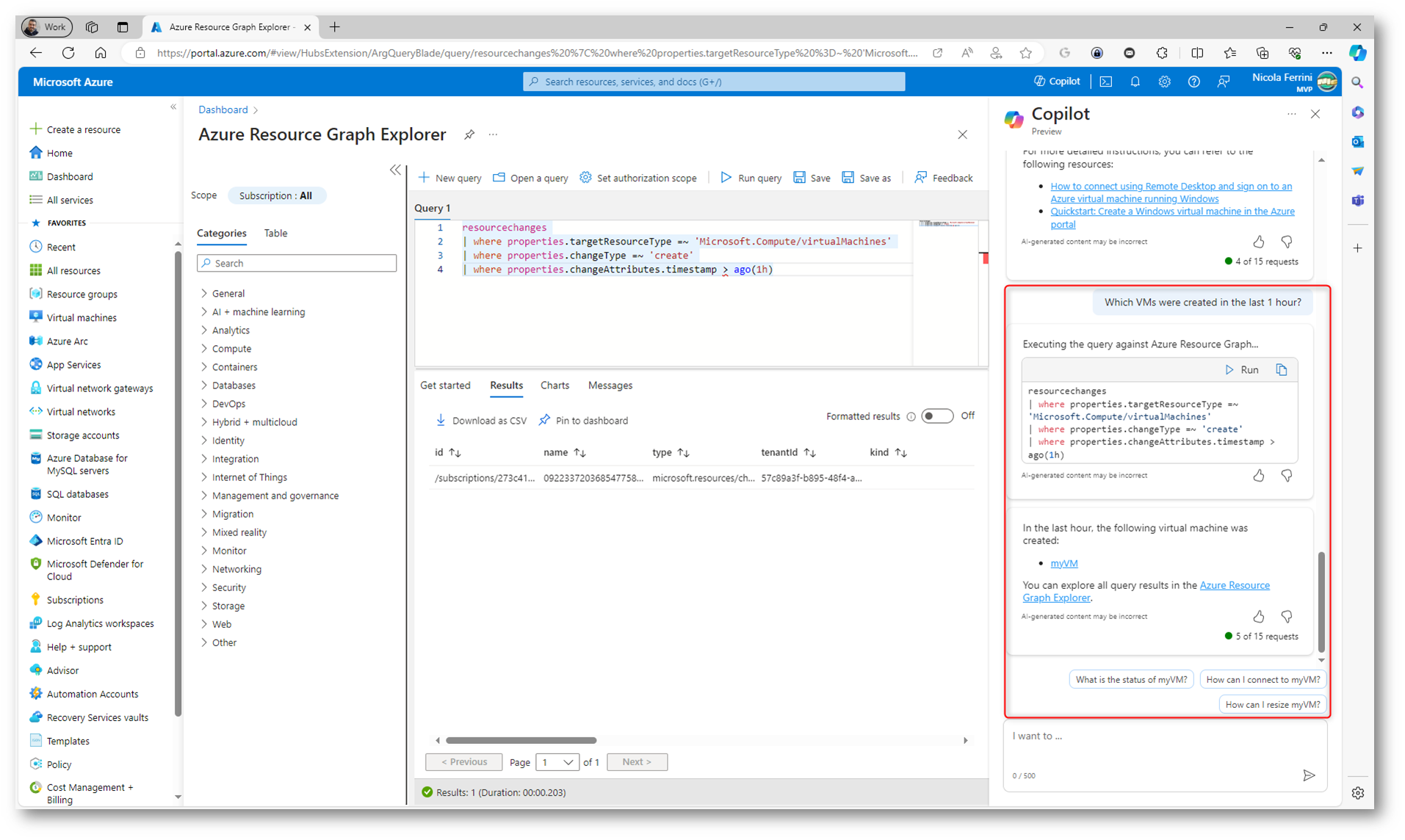Refresh the browser page
The image size is (1405, 840).
(x=68, y=53)
